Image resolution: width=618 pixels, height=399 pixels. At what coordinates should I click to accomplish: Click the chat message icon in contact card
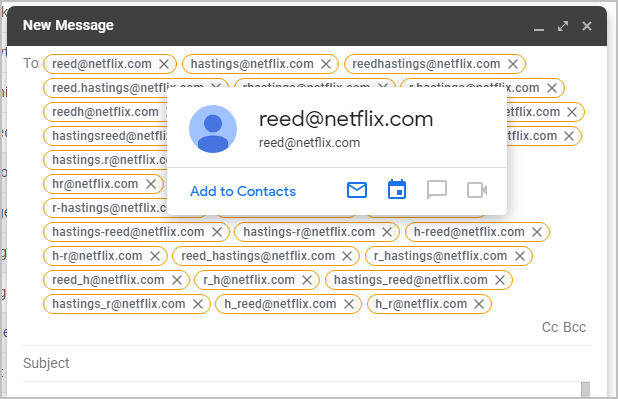[437, 190]
